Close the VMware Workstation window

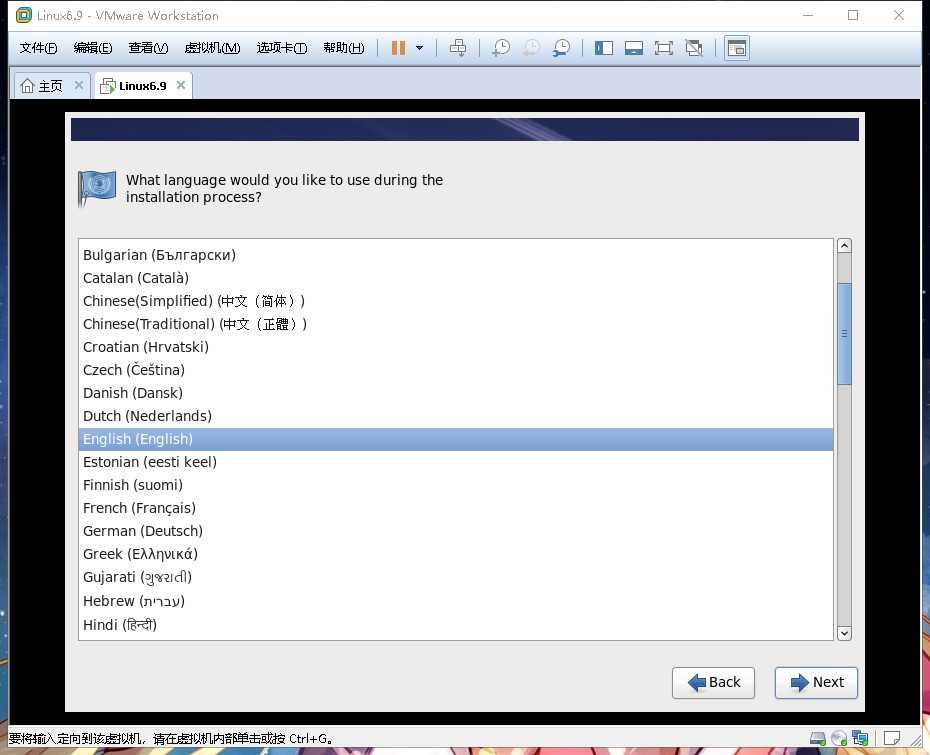coord(899,15)
